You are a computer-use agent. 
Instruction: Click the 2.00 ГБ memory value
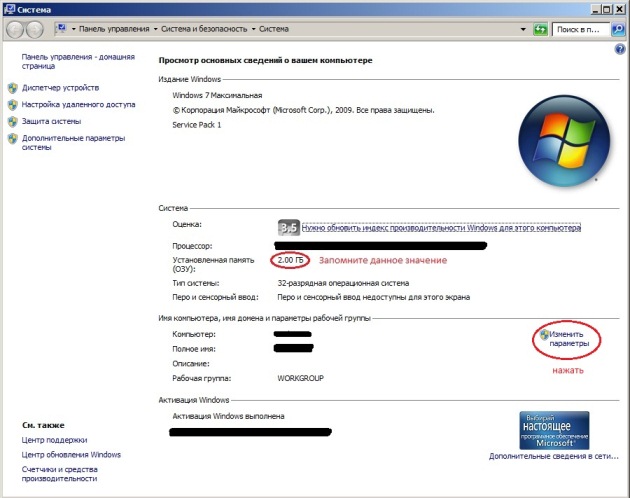[x=290, y=260]
